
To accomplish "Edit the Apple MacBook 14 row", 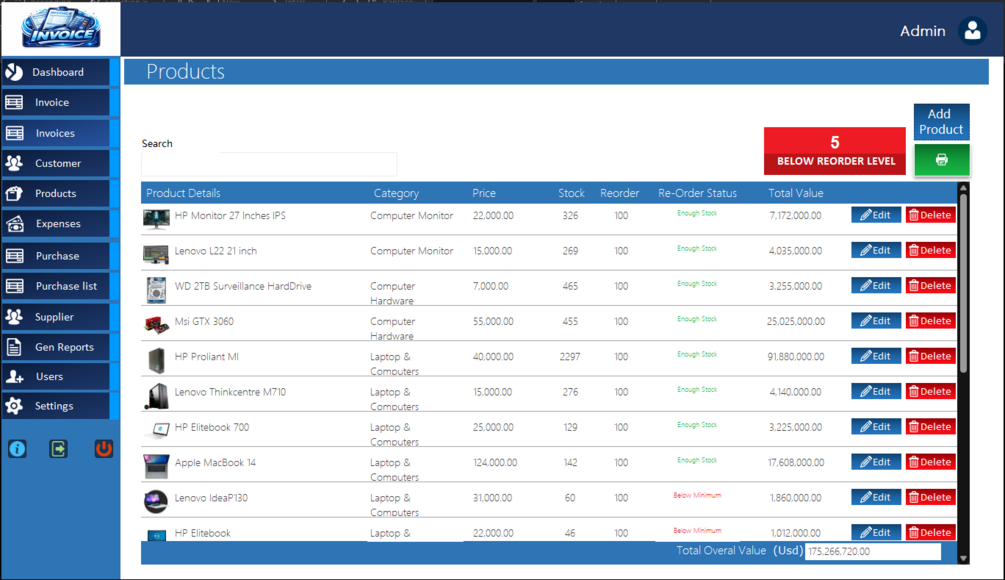I will pyautogui.click(x=876, y=461).
